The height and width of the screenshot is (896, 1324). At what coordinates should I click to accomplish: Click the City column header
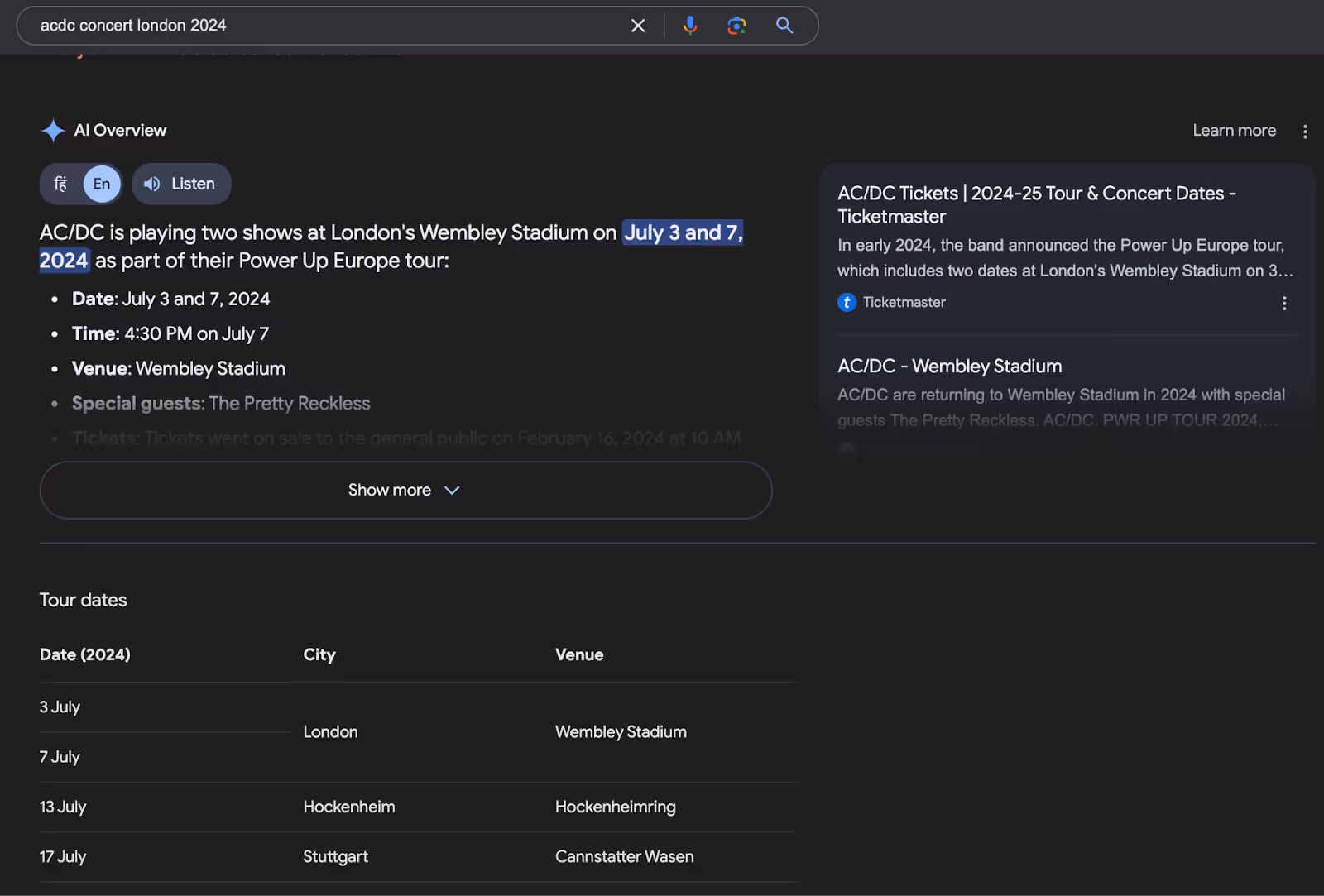coord(319,654)
